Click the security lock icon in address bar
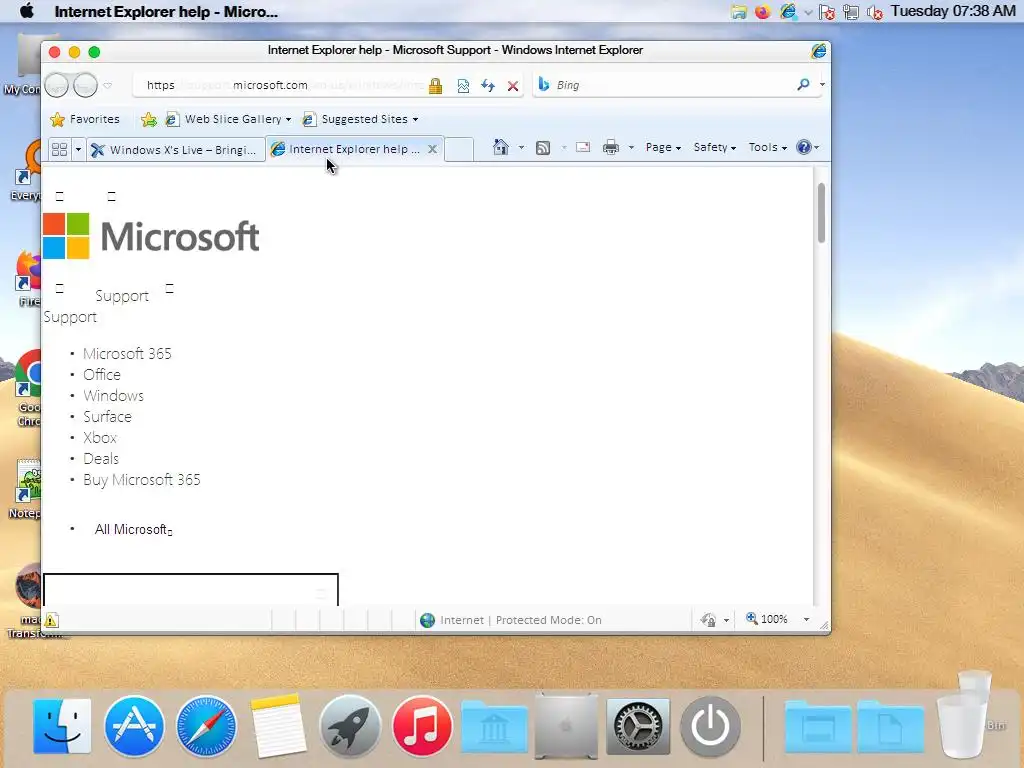The image size is (1024, 768). click(435, 86)
